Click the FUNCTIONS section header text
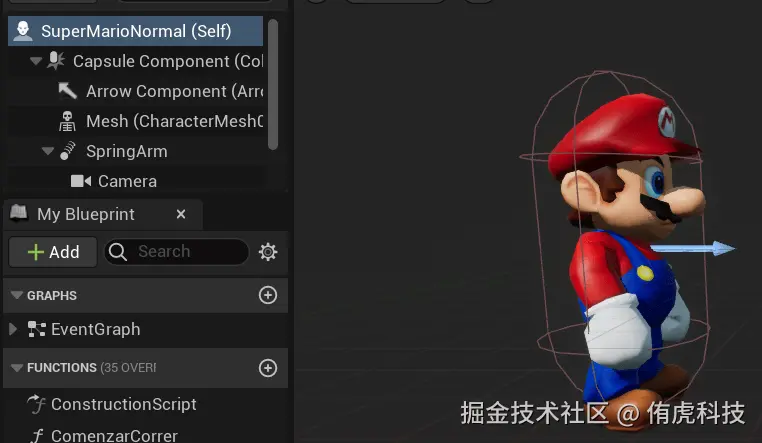Screen dimensions: 762x443 pos(62,368)
